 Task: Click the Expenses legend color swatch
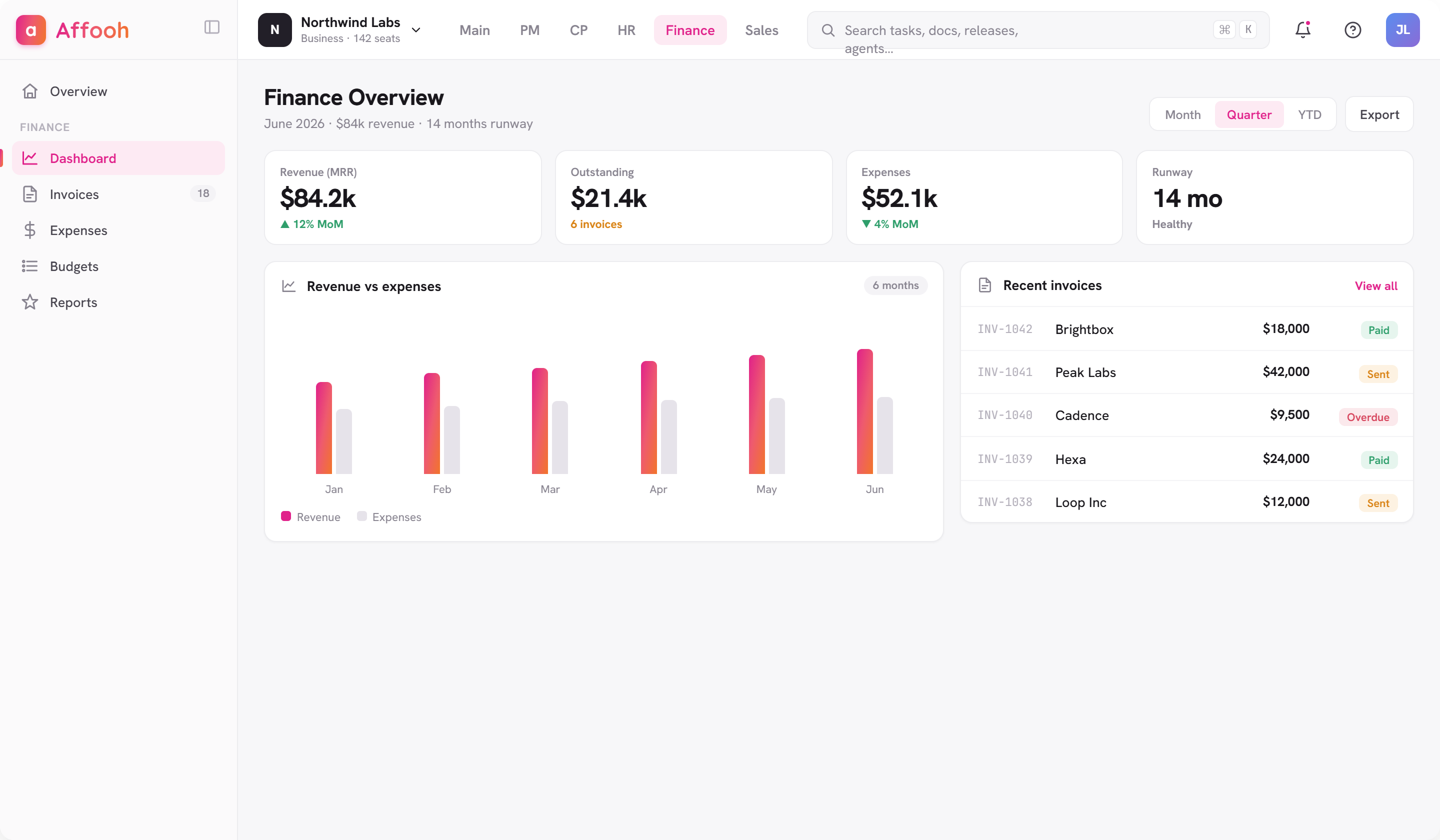coord(361,516)
